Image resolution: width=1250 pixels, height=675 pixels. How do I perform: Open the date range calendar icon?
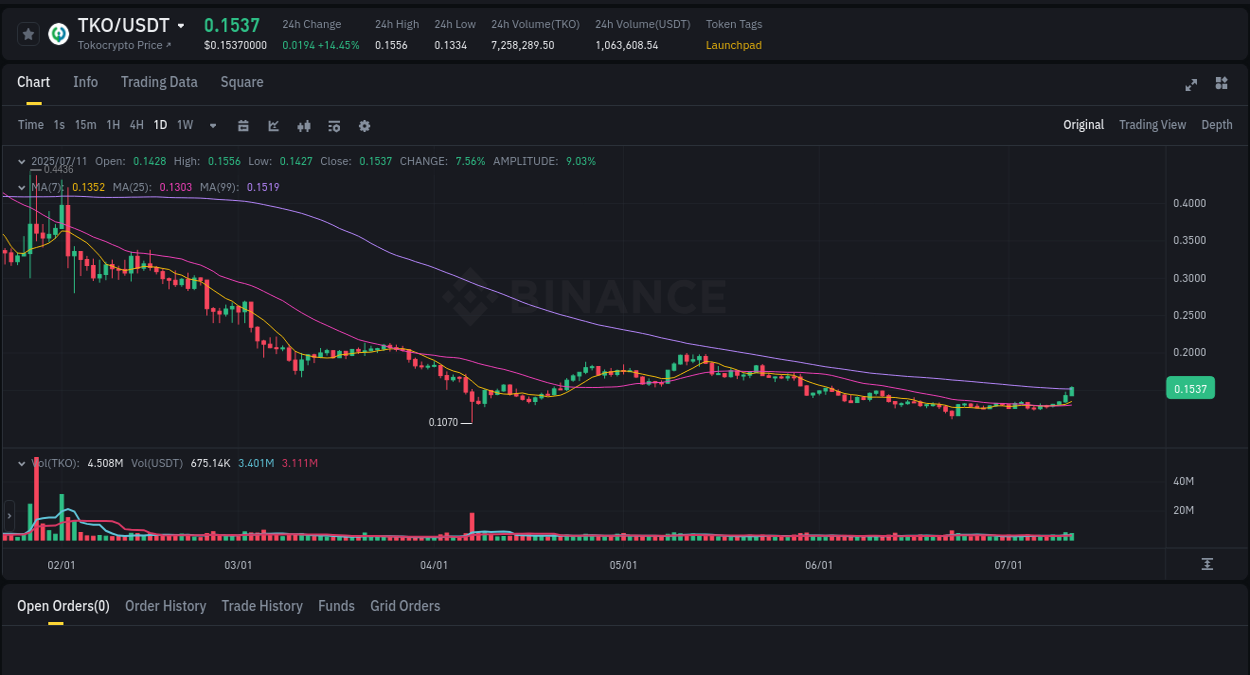243,125
